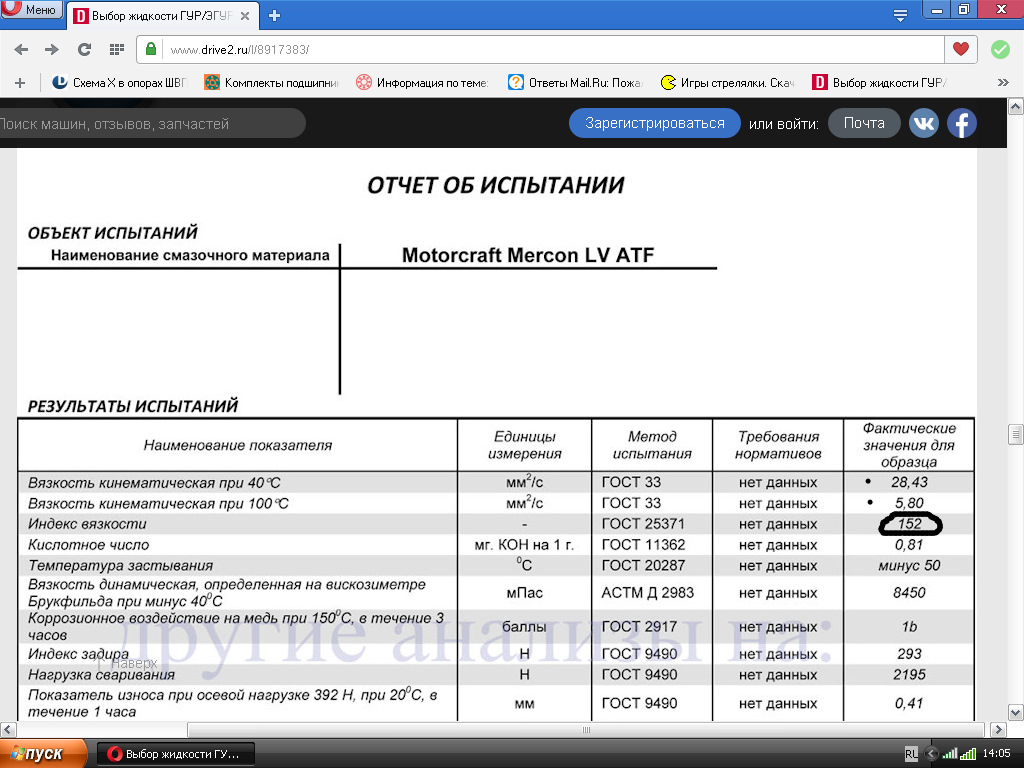Add page to bookmarks bar with plus

click(x=20, y=83)
